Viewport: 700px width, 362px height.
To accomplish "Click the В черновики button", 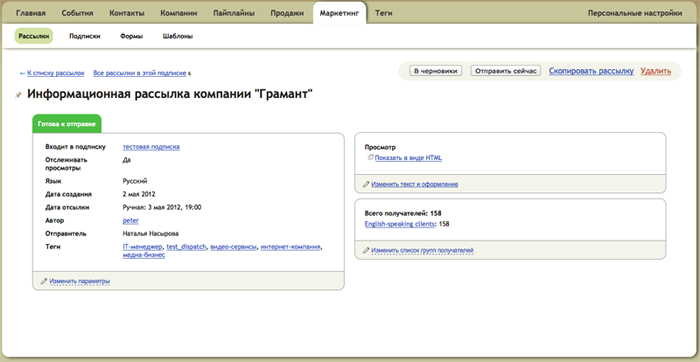I will pos(436,71).
